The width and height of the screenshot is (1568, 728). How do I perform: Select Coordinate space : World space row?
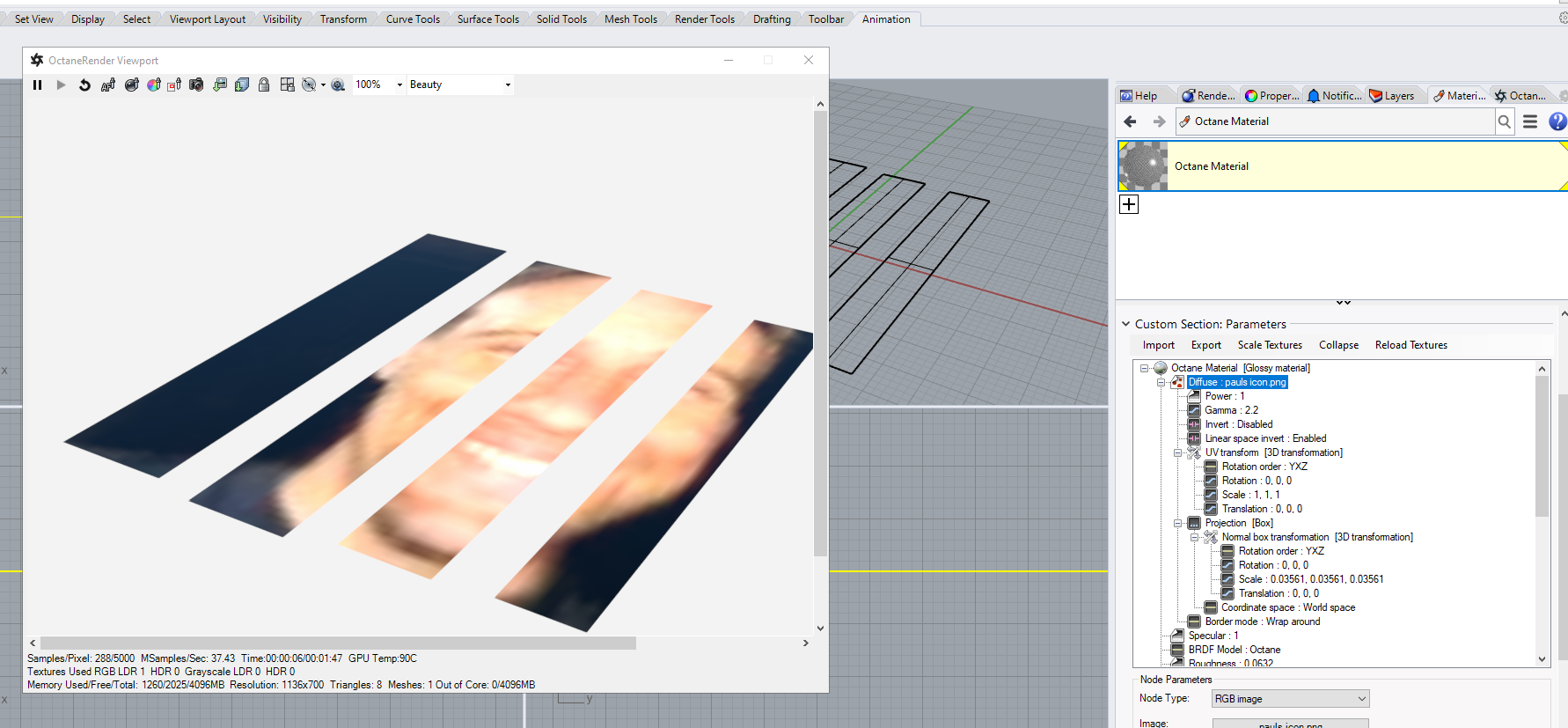(1288, 607)
